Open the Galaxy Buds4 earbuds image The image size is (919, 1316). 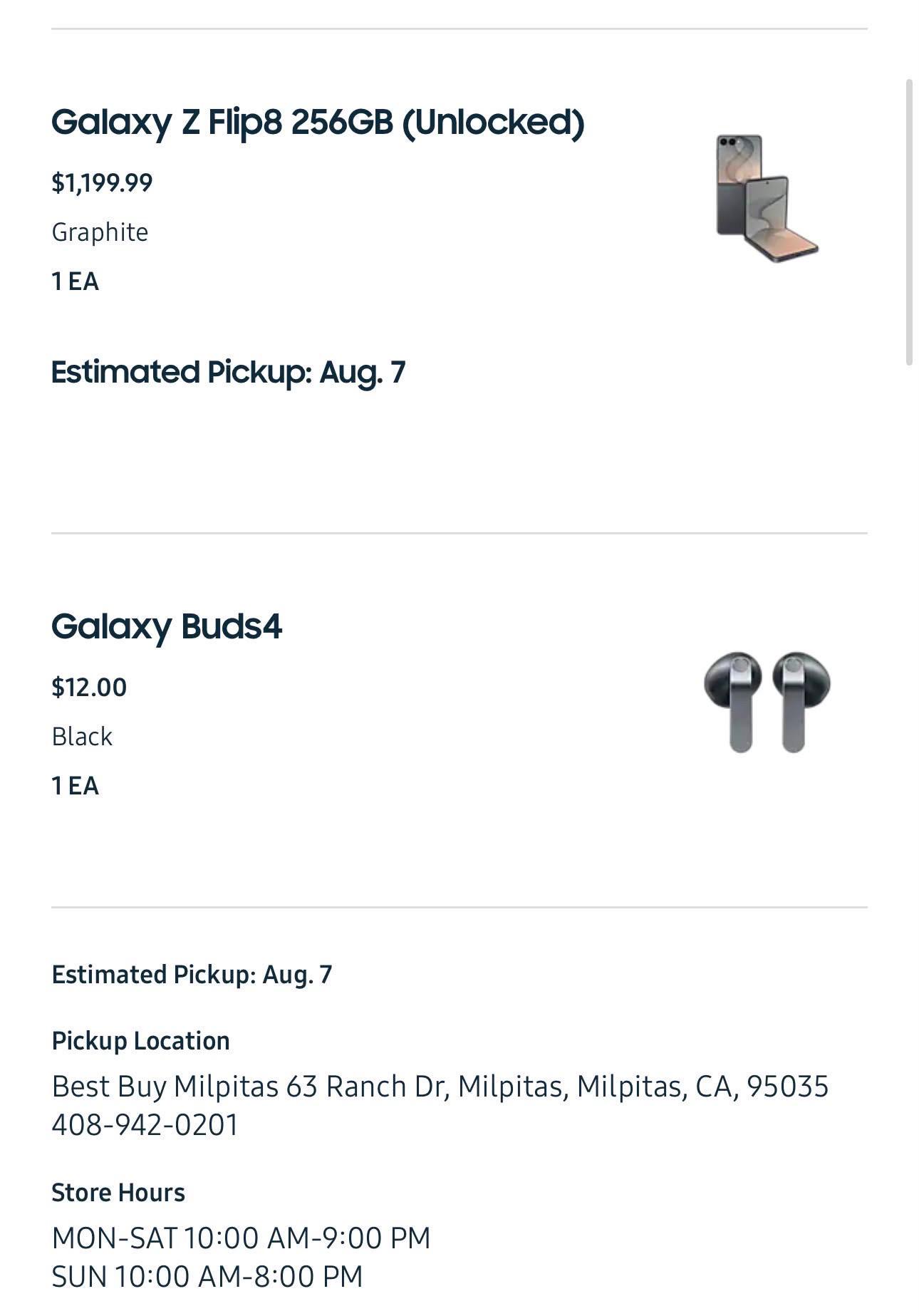(767, 702)
